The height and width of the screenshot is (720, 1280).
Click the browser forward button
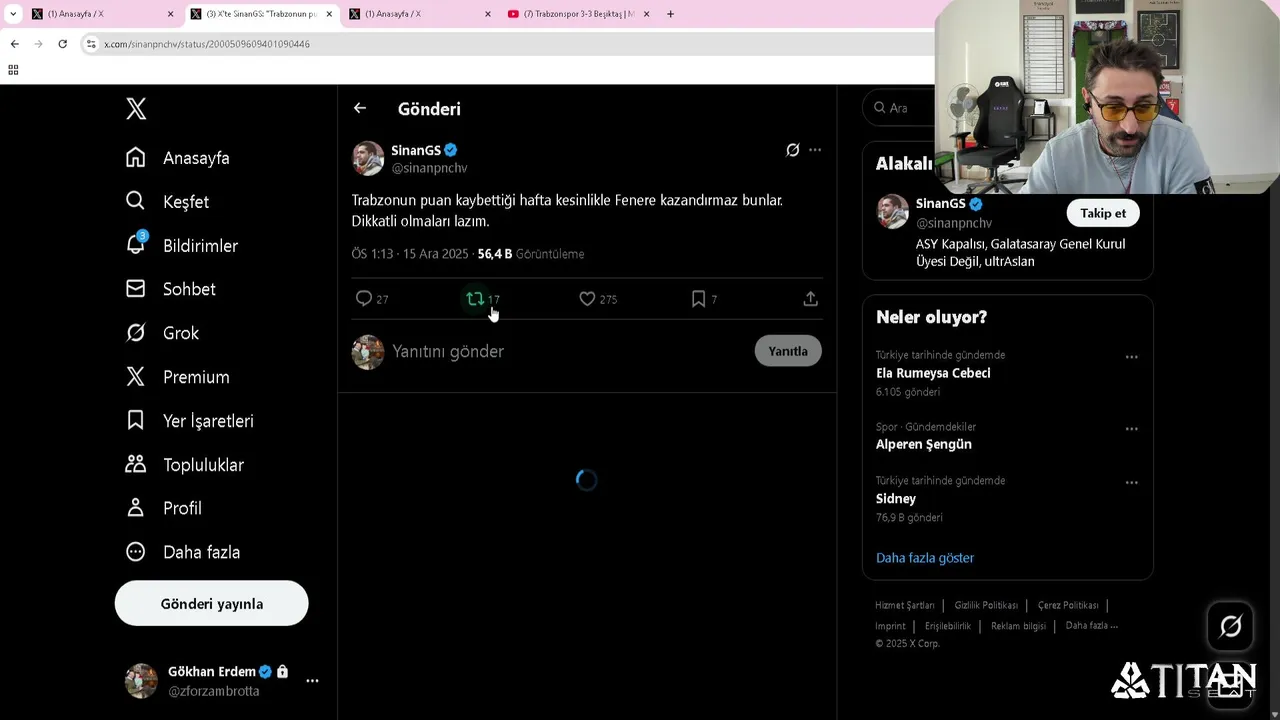(38, 44)
